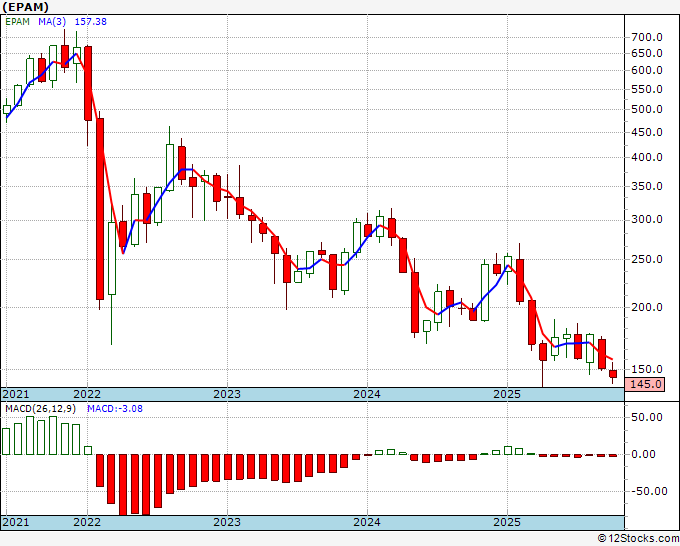This screenshot has width=680, height=546.
Task: Click the 300.0 price axis label
Action: pos(647,219)
